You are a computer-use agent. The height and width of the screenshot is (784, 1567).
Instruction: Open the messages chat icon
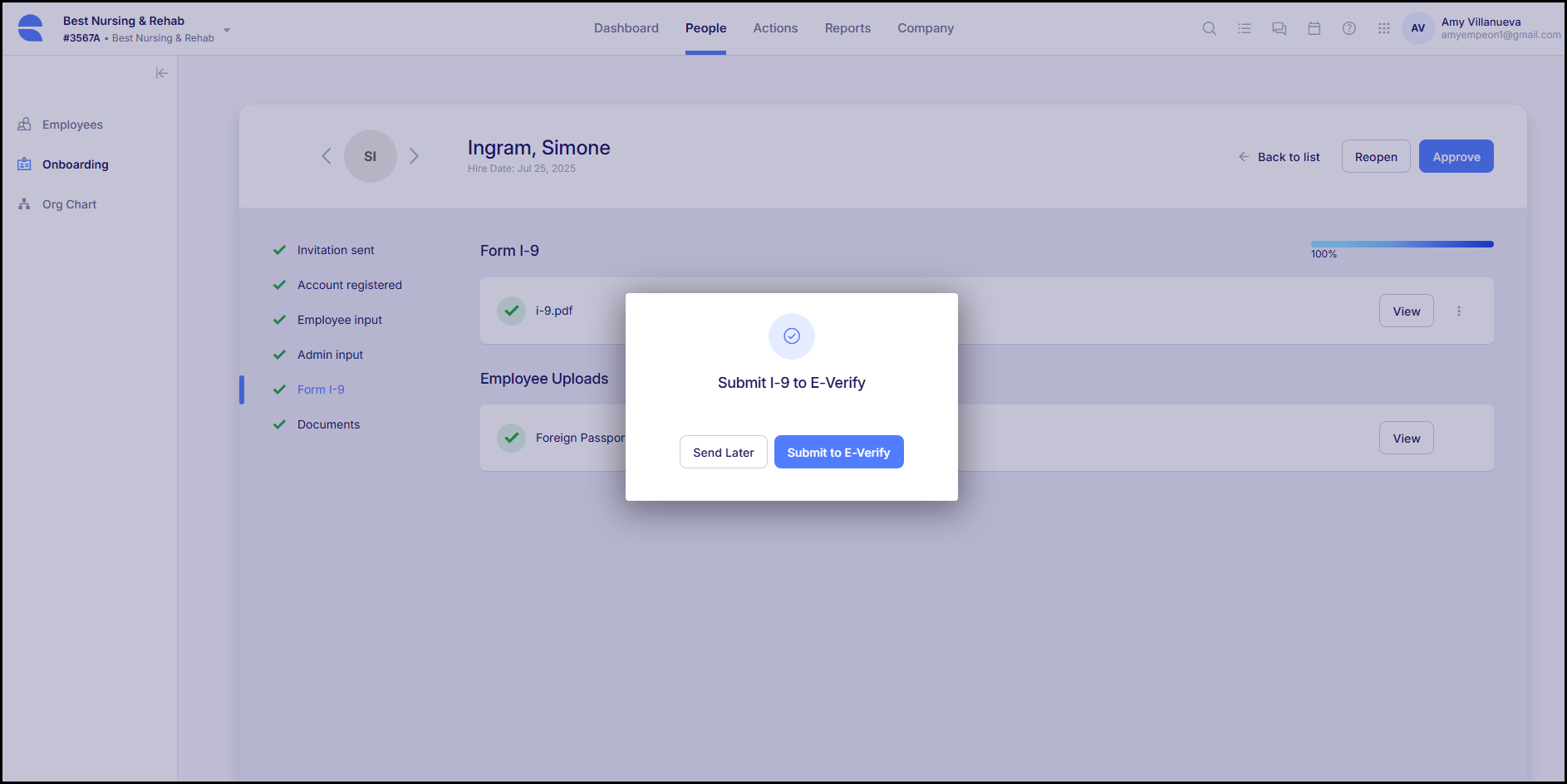tap(1279, 27)
